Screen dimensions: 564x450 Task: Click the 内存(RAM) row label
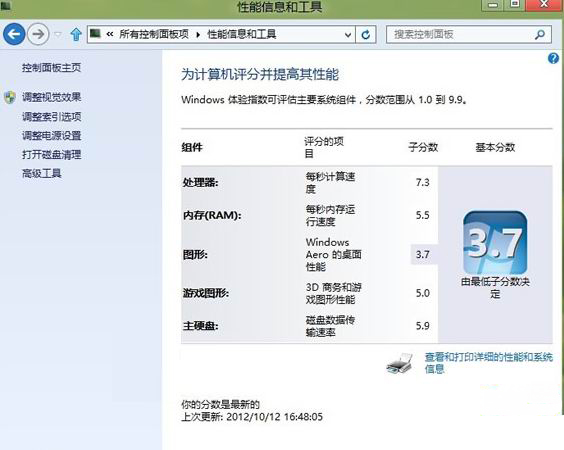click(x=212, y=215)
